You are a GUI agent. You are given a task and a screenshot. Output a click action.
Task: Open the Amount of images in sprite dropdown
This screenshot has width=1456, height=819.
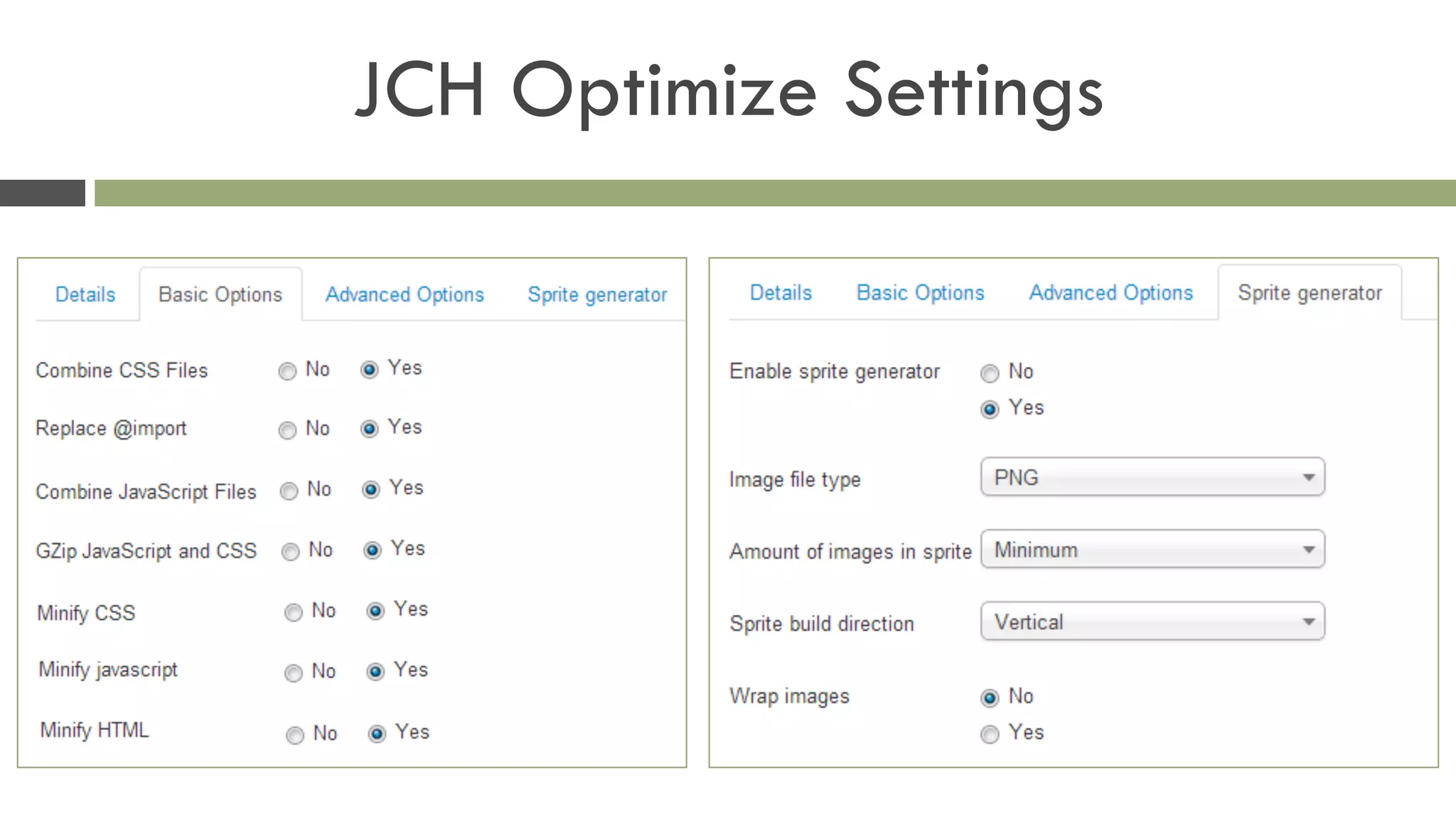(1152, 549)
